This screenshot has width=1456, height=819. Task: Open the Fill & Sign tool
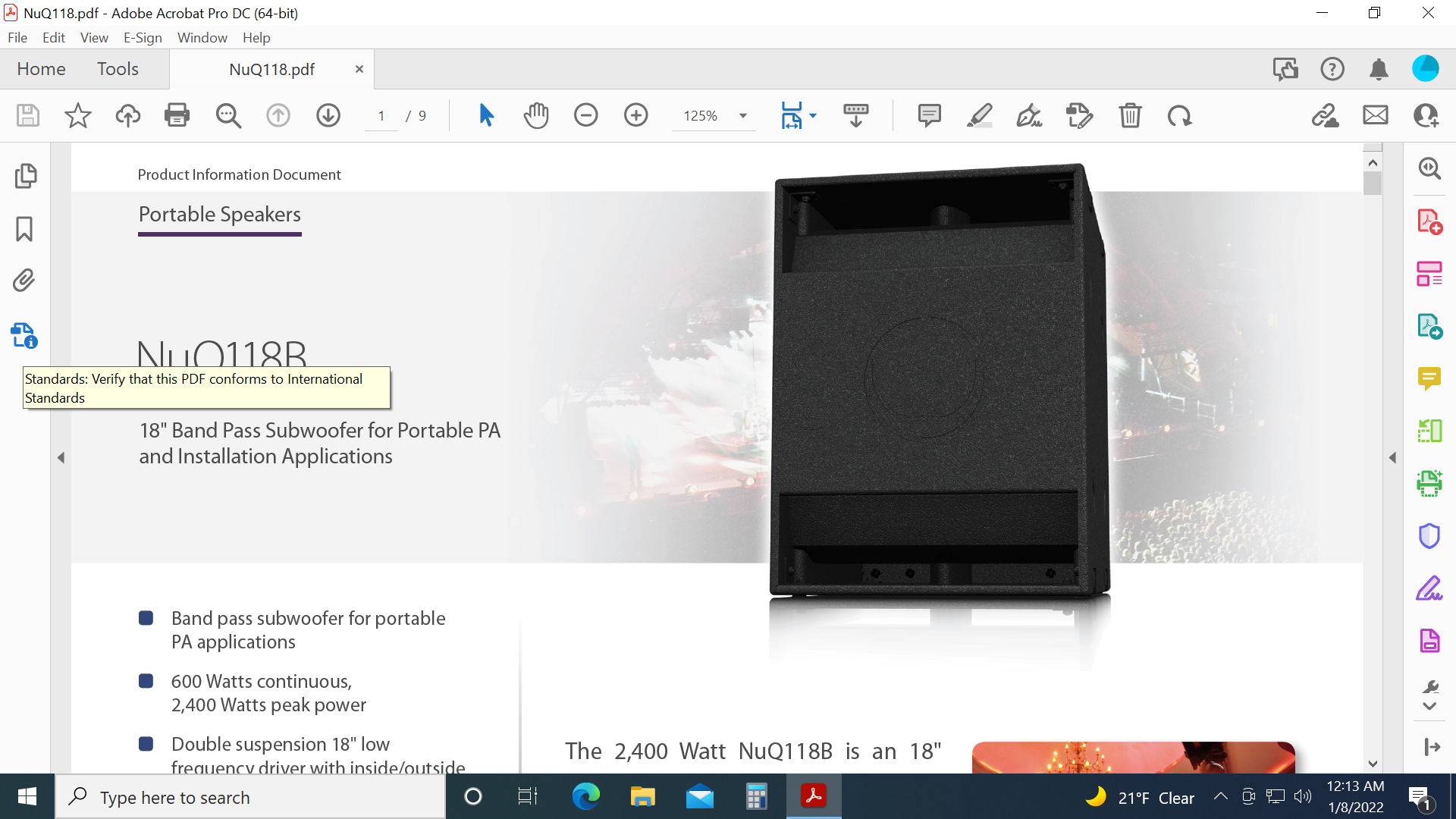1429,588
